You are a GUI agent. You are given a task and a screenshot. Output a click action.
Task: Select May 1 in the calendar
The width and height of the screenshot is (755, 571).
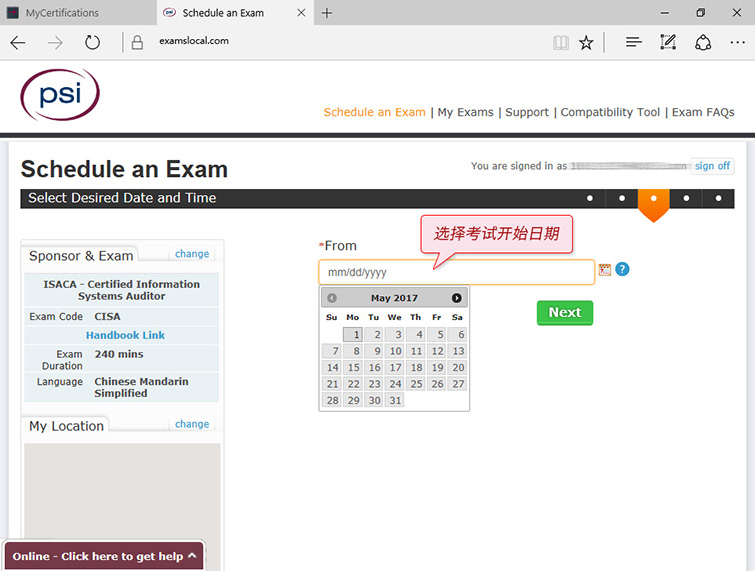(x=352, y=335)
